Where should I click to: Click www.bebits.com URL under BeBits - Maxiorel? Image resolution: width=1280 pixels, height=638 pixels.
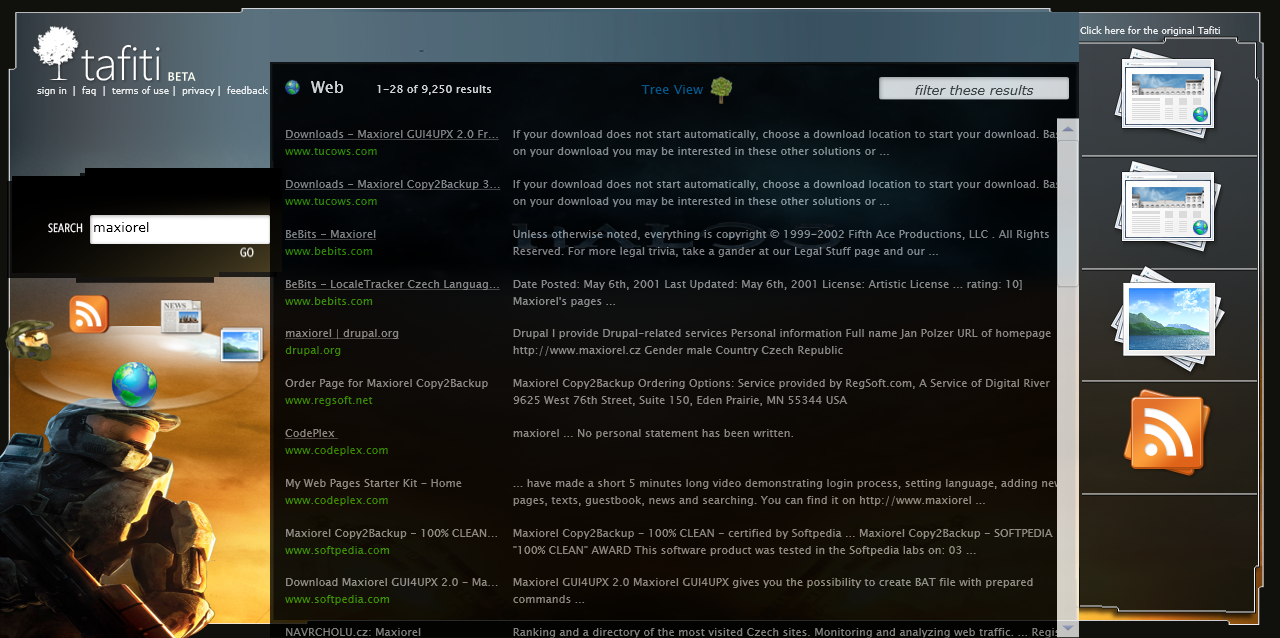(328, 252)
